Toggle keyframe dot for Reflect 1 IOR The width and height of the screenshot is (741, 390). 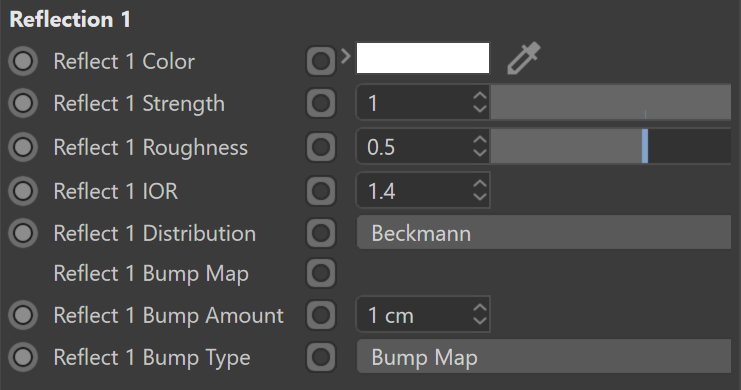tap(23, 191)
